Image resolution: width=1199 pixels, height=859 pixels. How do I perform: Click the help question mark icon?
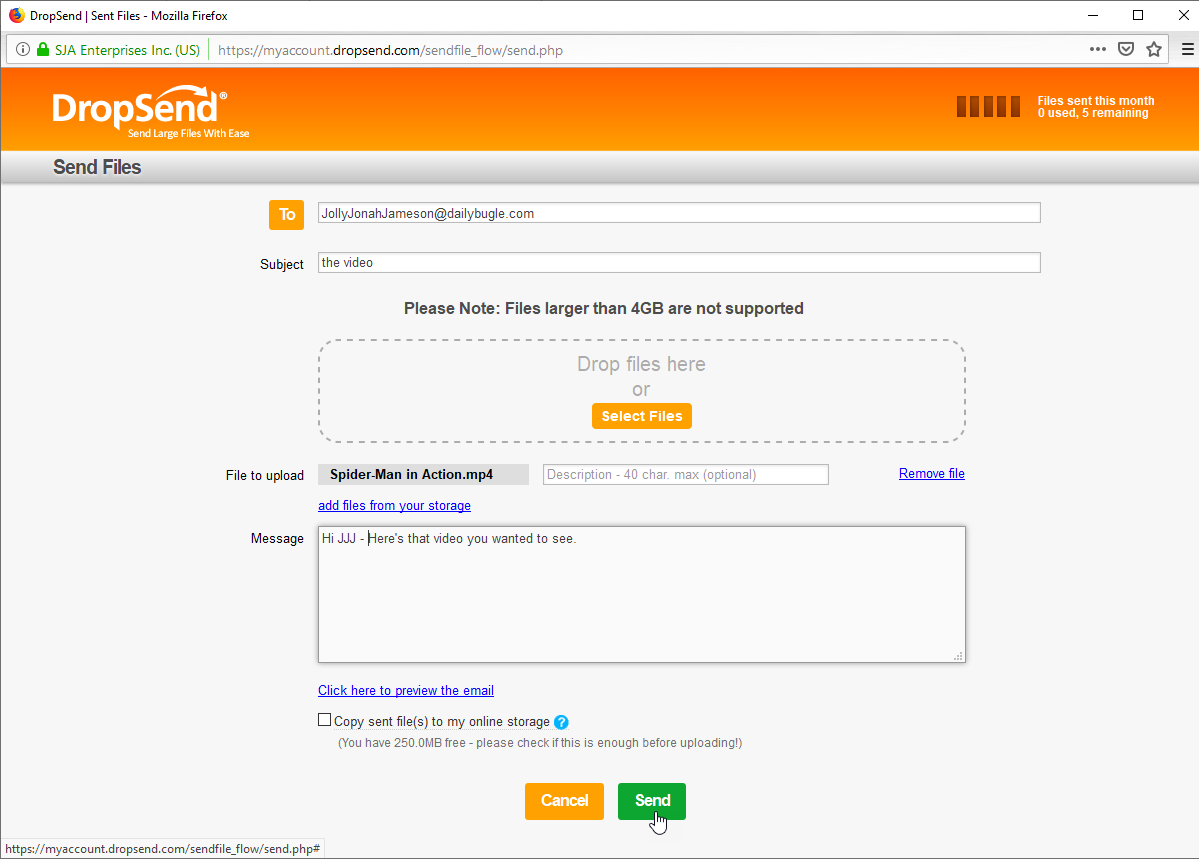pyautogui.click(x=561, y=722)
